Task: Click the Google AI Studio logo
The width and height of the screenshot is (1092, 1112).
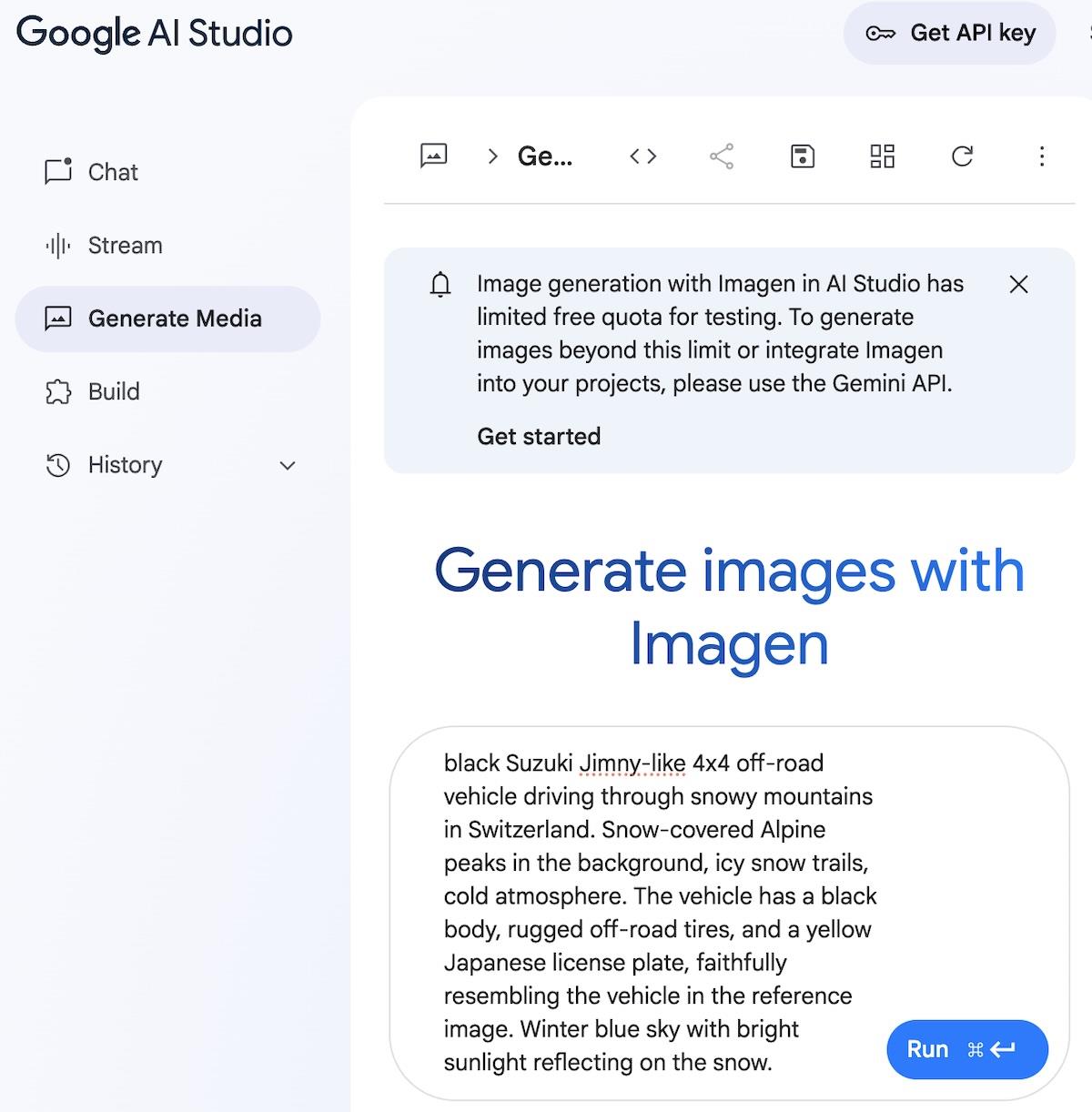Action: tap(155, 34)
